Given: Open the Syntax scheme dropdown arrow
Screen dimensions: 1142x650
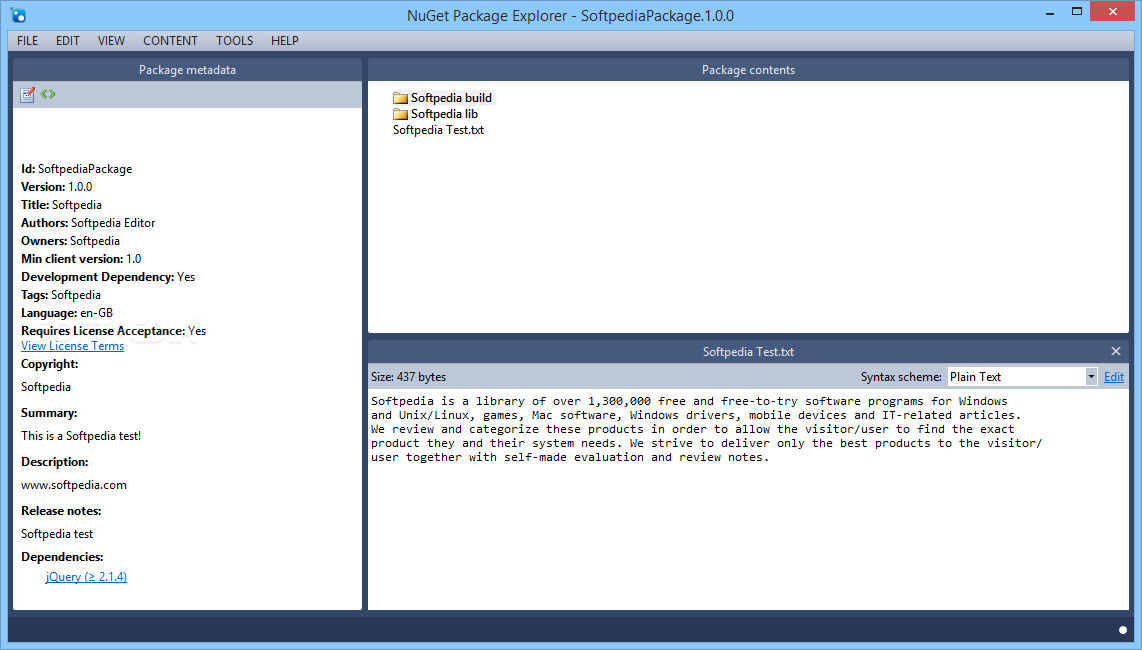Looking at the screenshot, I should click(1091, 377).
